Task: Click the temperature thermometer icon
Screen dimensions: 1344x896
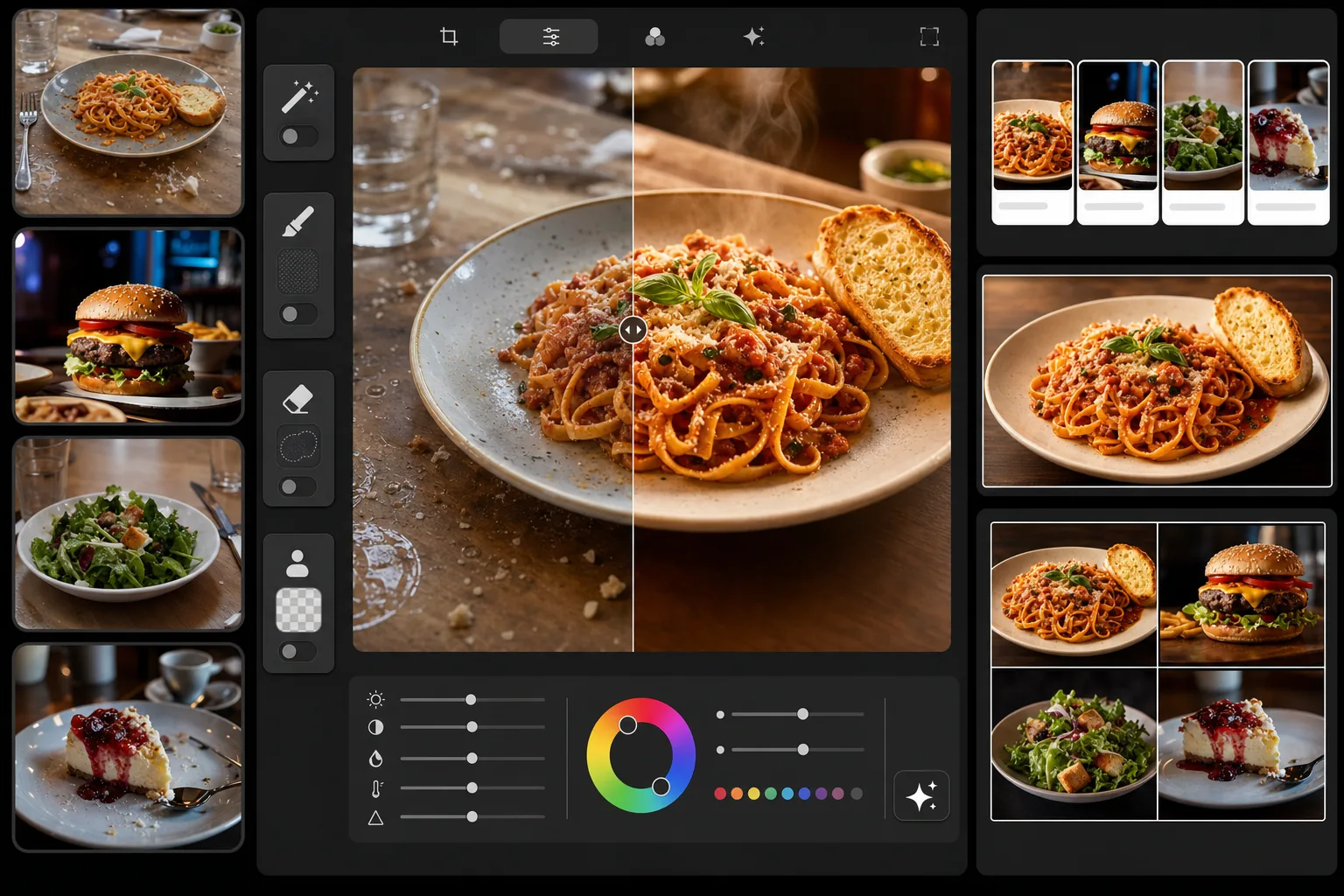Action: click(x=376, y=788)
